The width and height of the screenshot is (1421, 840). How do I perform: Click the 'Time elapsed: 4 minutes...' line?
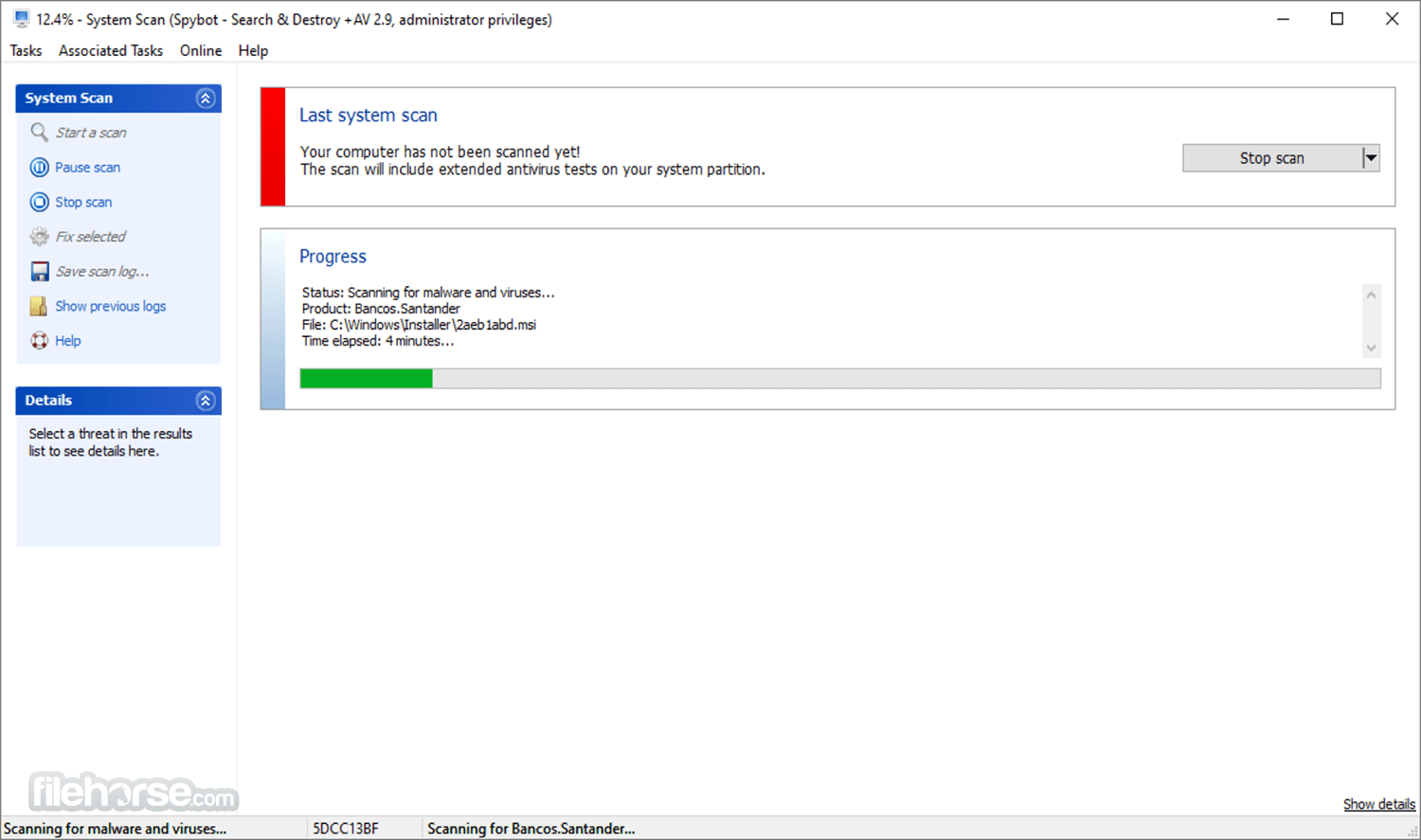click(x=378, y=341)
